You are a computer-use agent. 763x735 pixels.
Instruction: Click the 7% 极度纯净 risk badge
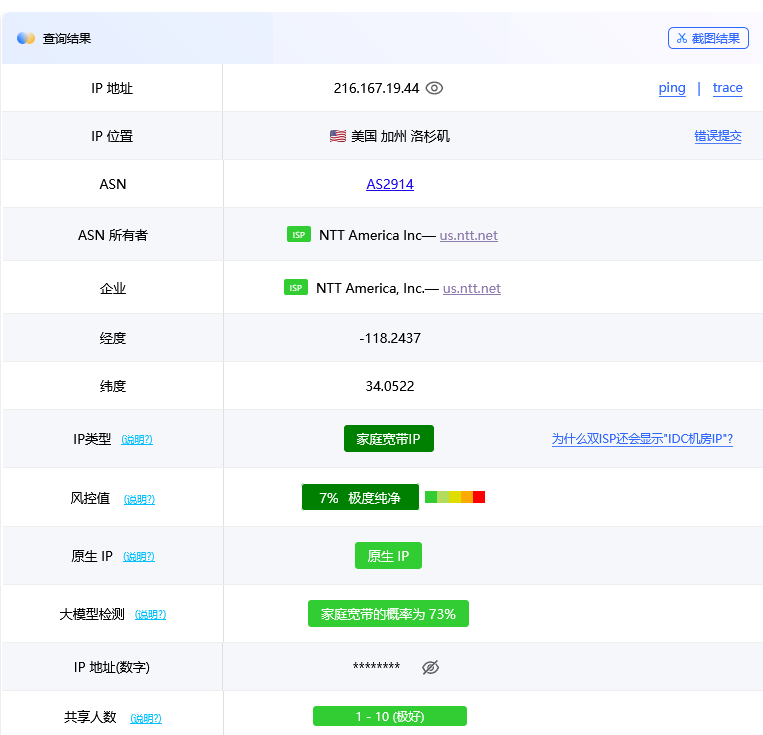[x=360, y=497]
